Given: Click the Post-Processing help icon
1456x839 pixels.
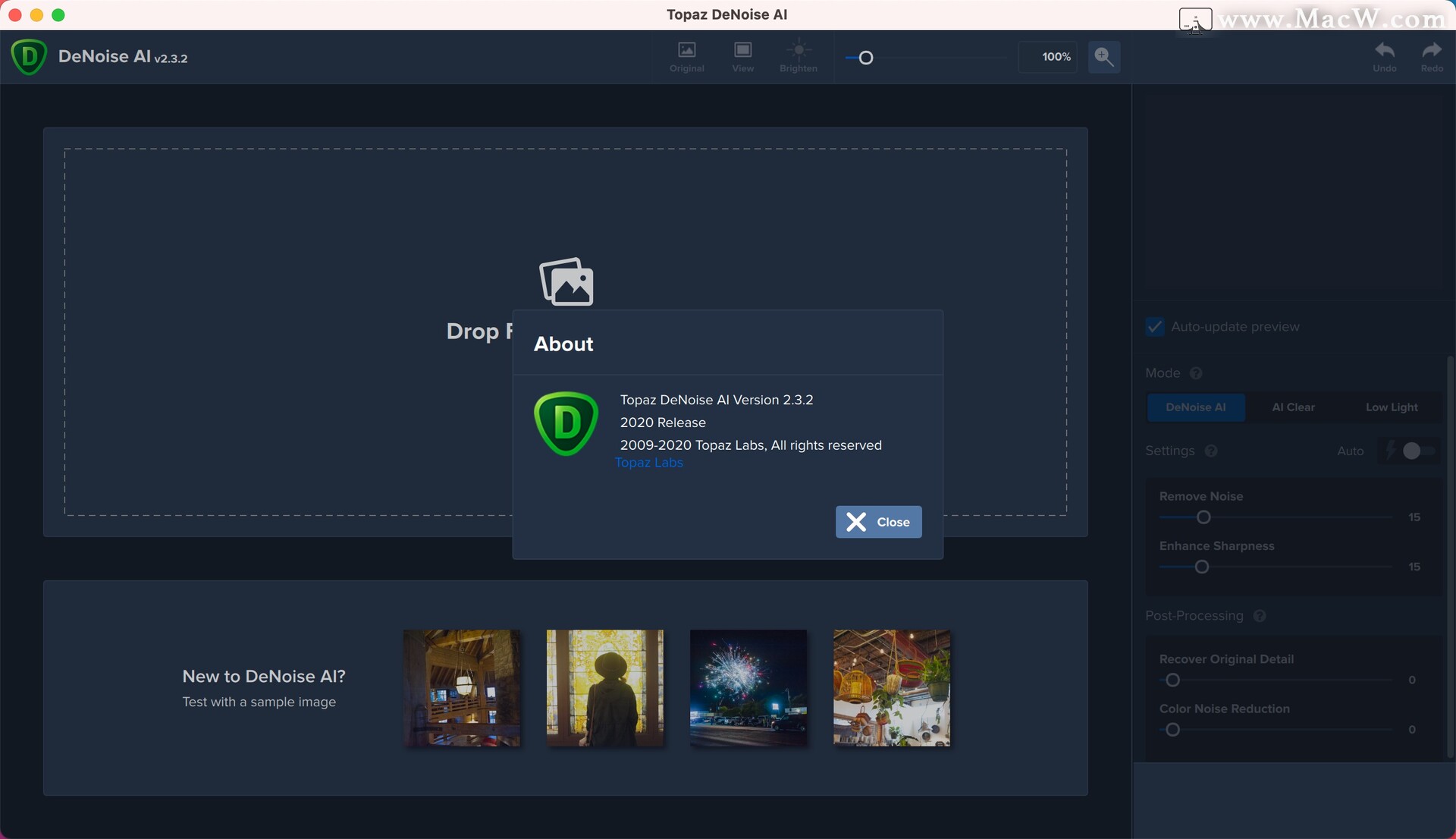Looking at the screenshot, I should click(1260, 616).
